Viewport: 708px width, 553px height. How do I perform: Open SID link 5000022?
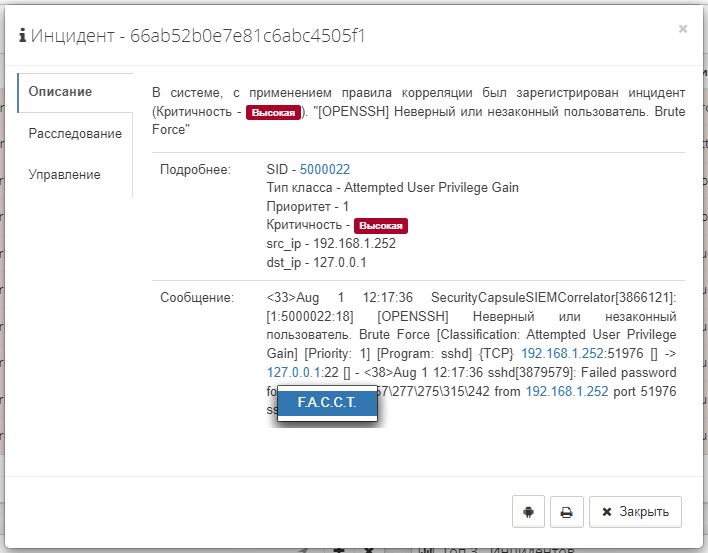pyautogui.click(x=325, y=169)
